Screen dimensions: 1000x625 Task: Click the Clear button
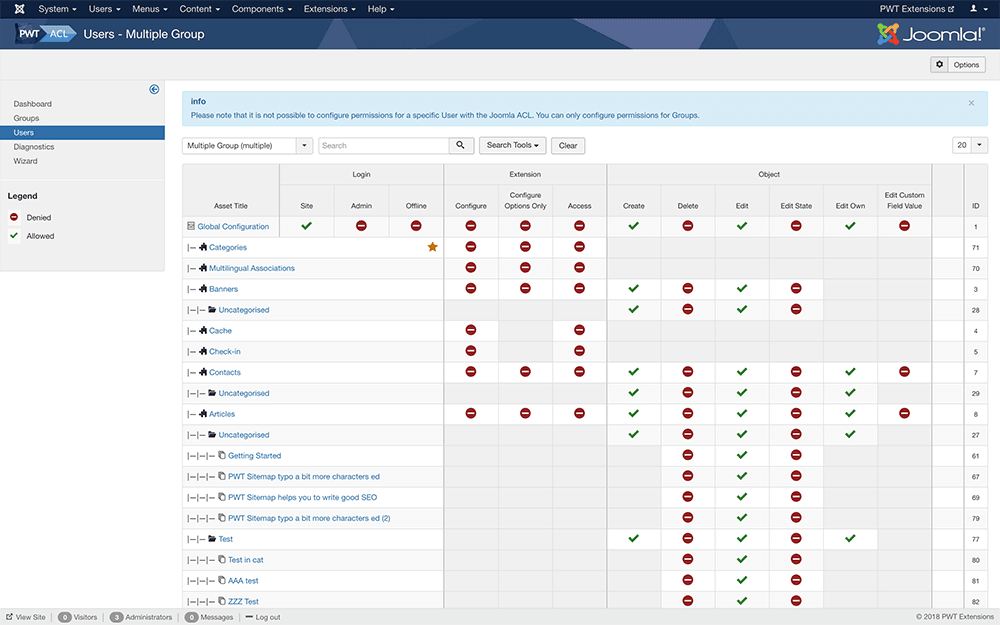[x=568, y=145]
